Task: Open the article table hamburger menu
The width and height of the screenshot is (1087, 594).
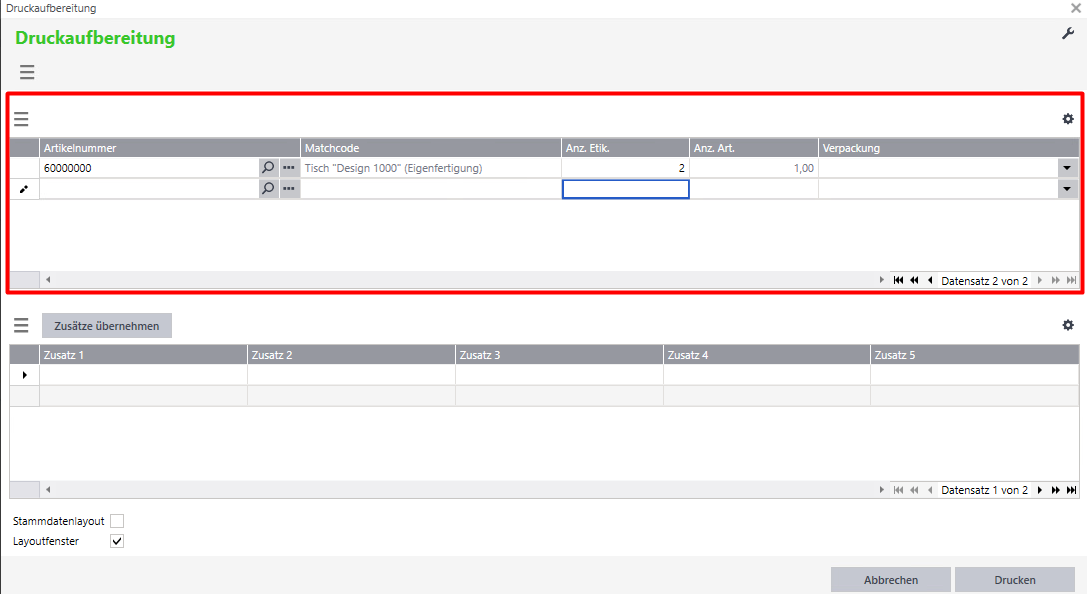Action: pos(21,119)
